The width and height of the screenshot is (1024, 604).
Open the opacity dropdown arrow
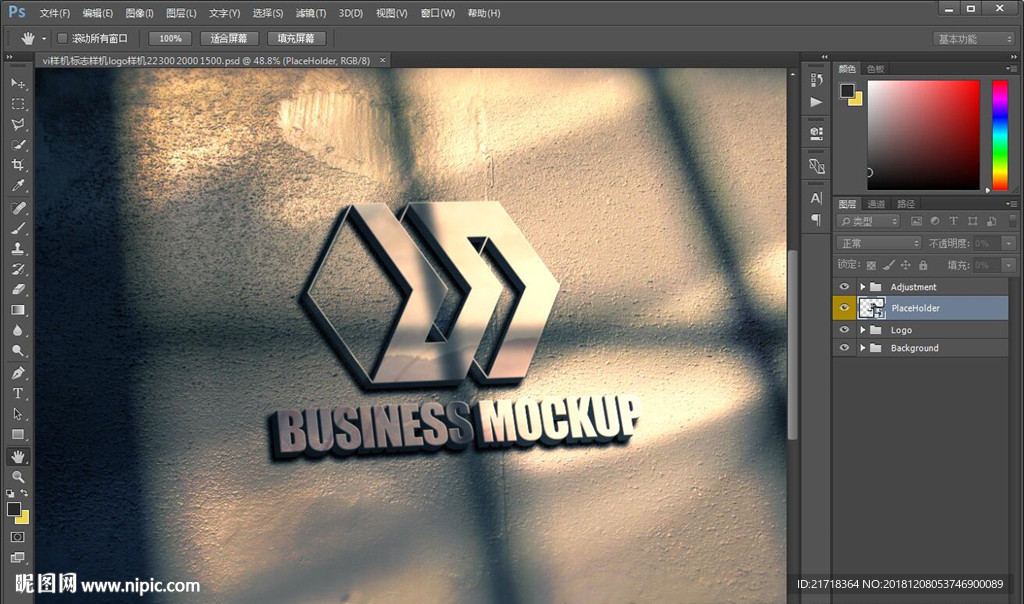click(1009, 244)
